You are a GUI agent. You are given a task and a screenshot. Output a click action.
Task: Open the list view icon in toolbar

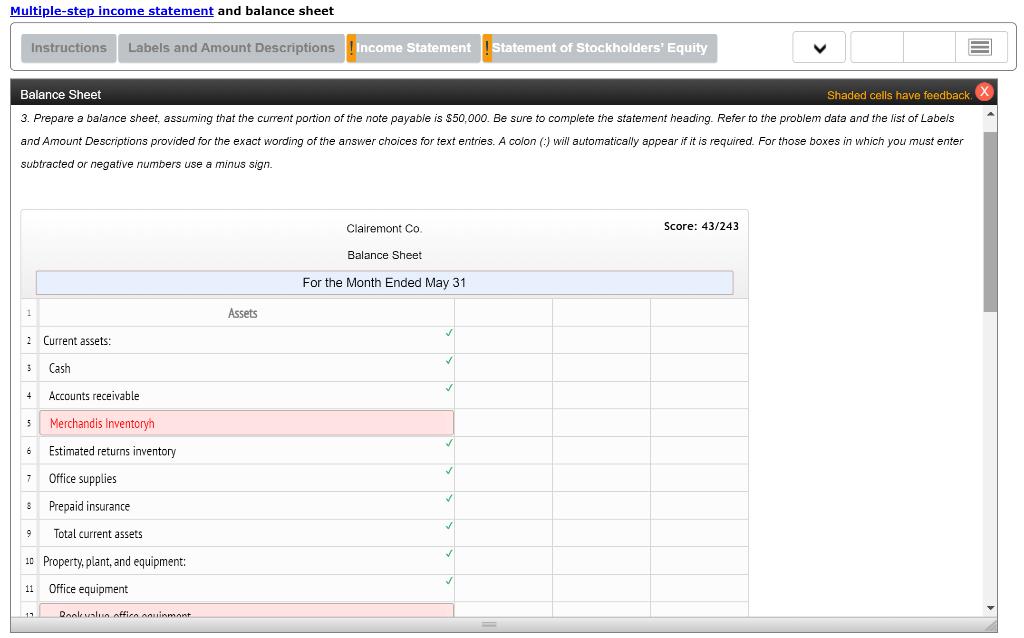pos(980,47)
